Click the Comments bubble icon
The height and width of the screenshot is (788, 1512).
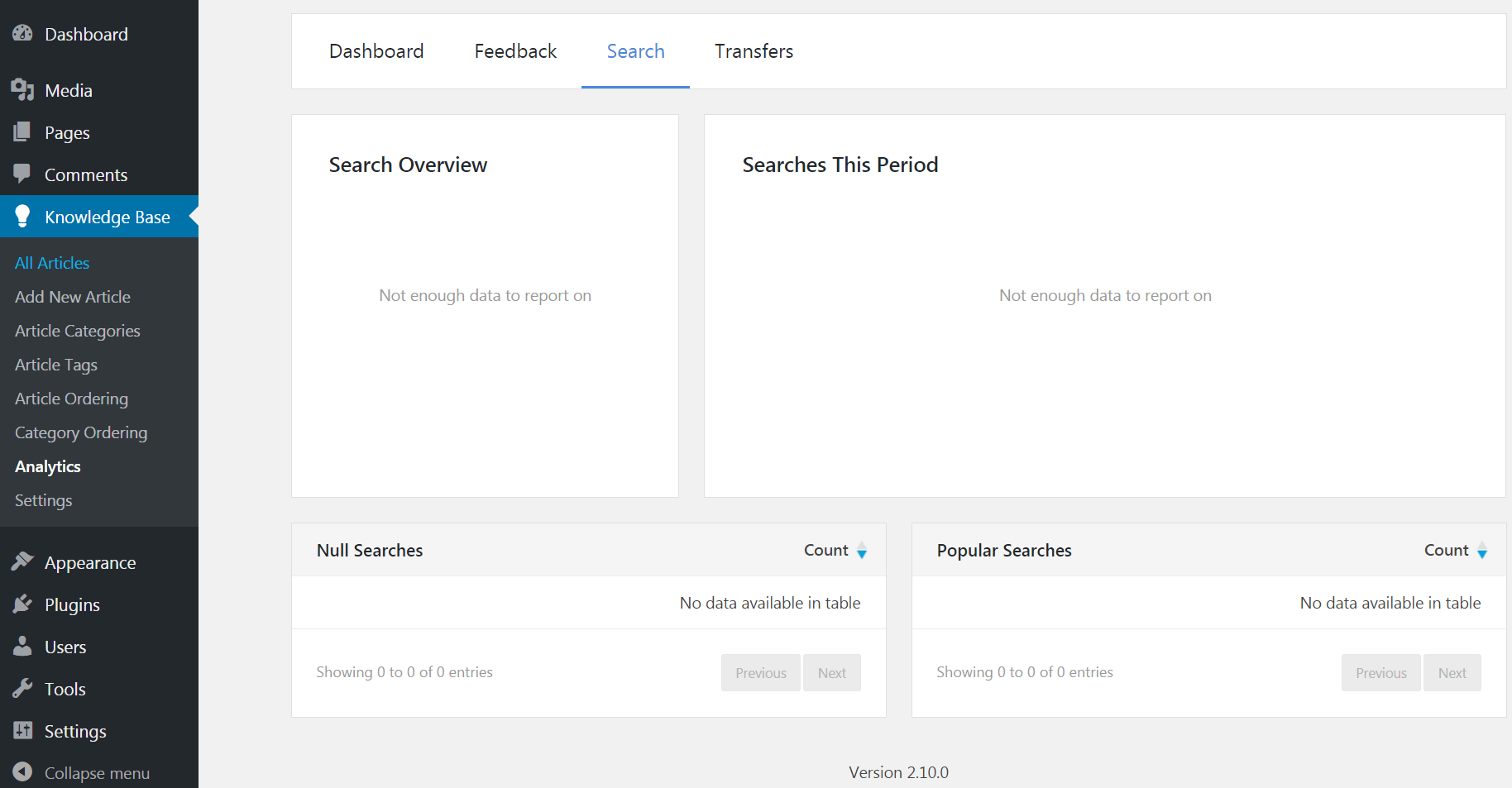click(22, 174)
